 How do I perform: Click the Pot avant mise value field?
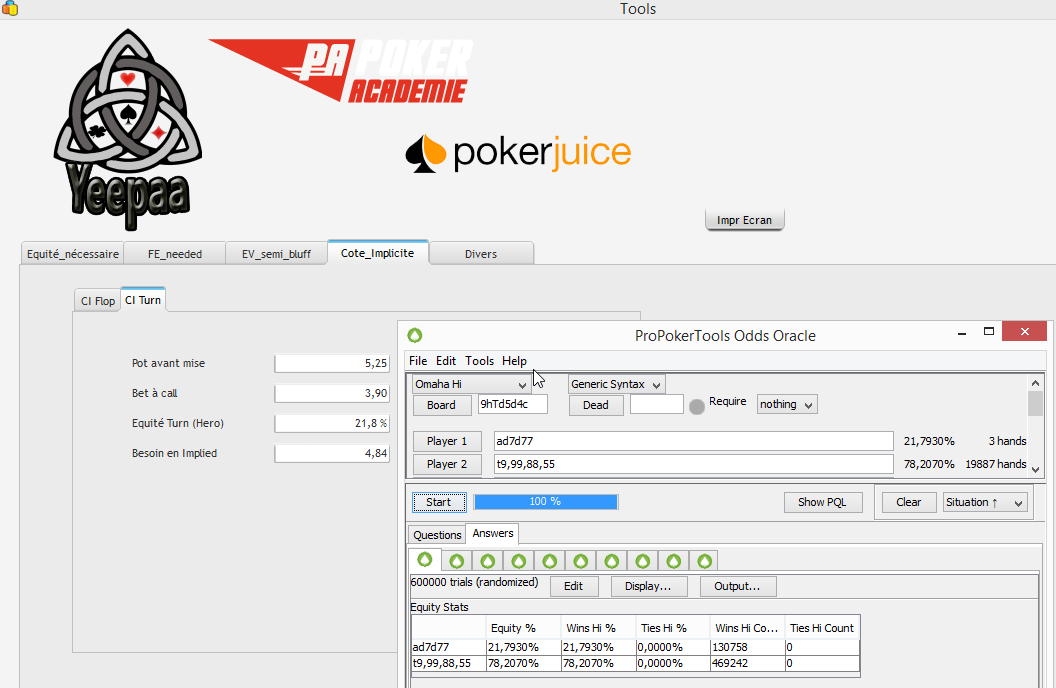pyautogui.click(x=333, y=364)
